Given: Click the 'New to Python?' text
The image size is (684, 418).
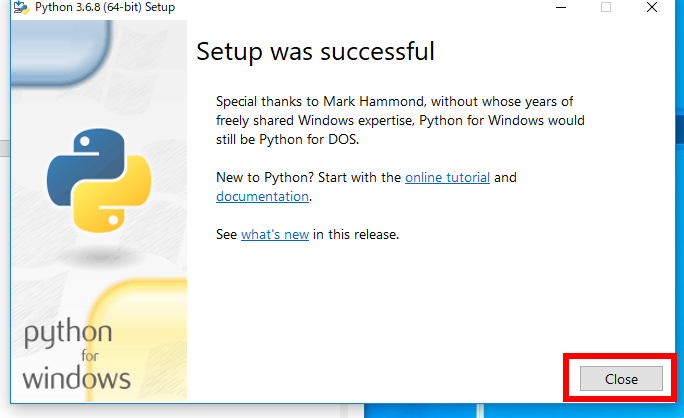Looking at the screenshot, I should tap(265, 178).
